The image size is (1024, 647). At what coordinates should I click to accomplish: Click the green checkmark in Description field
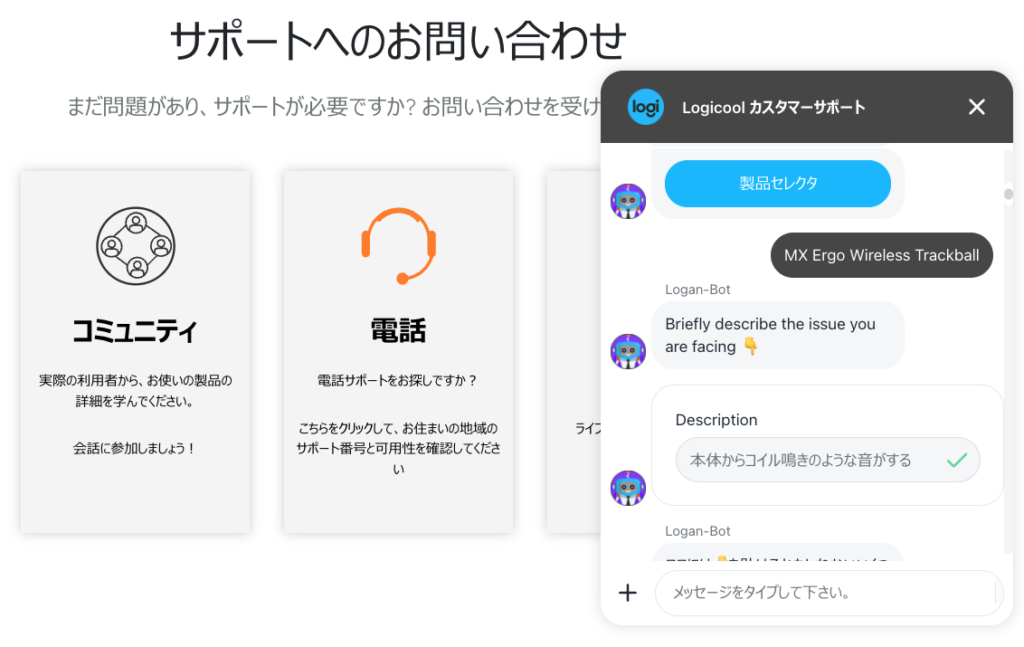(x=957, y=460)
